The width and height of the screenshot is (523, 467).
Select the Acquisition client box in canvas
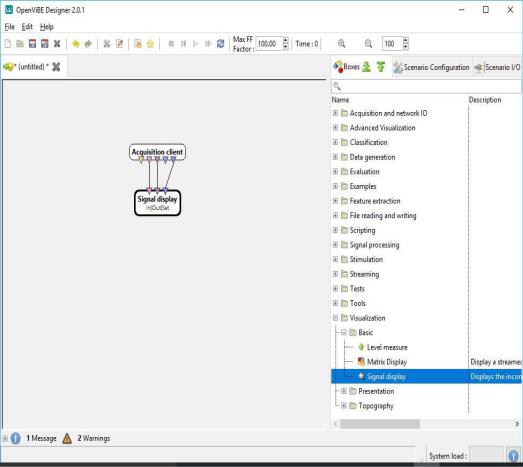click(x=157, y=152)
